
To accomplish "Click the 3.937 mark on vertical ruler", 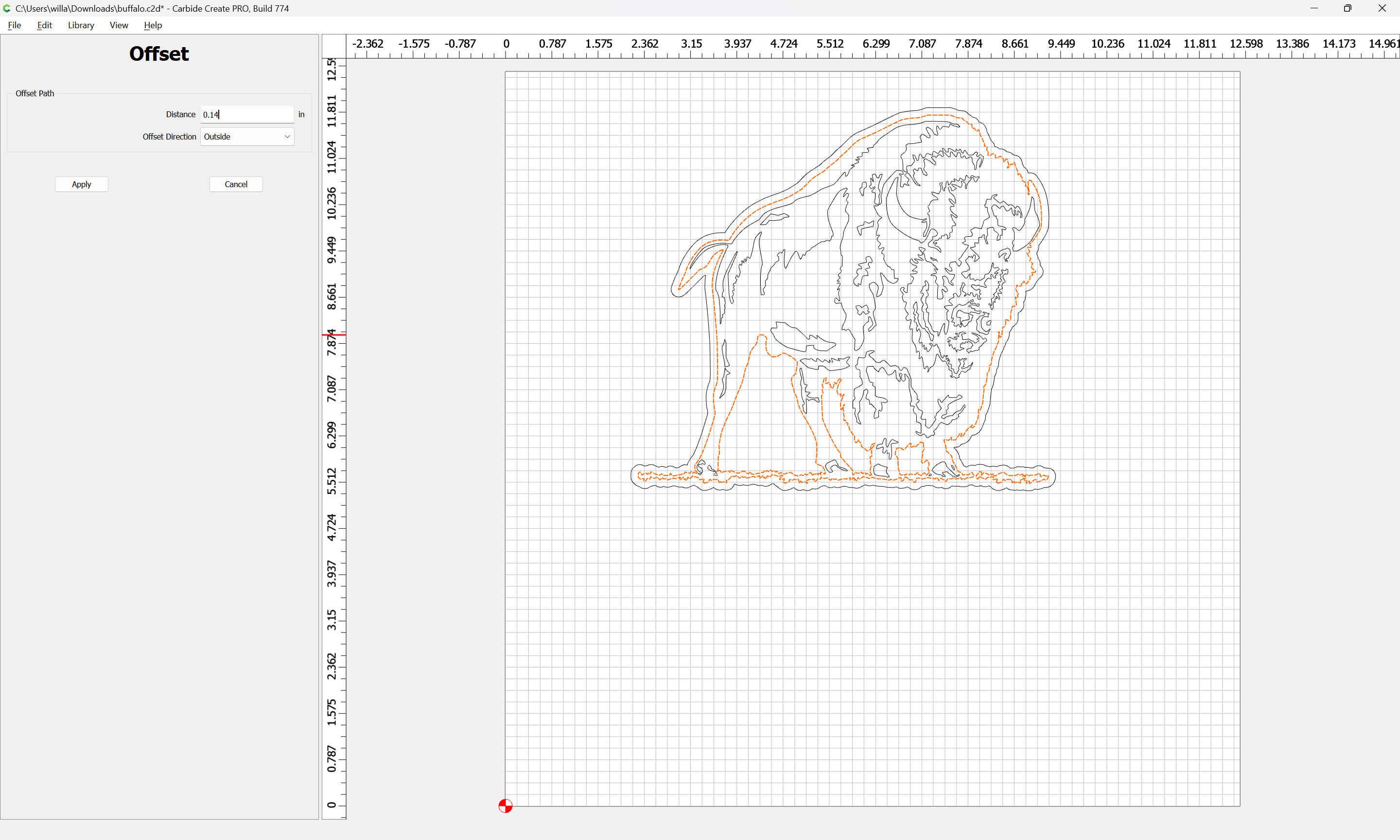I will pos(332,574).
